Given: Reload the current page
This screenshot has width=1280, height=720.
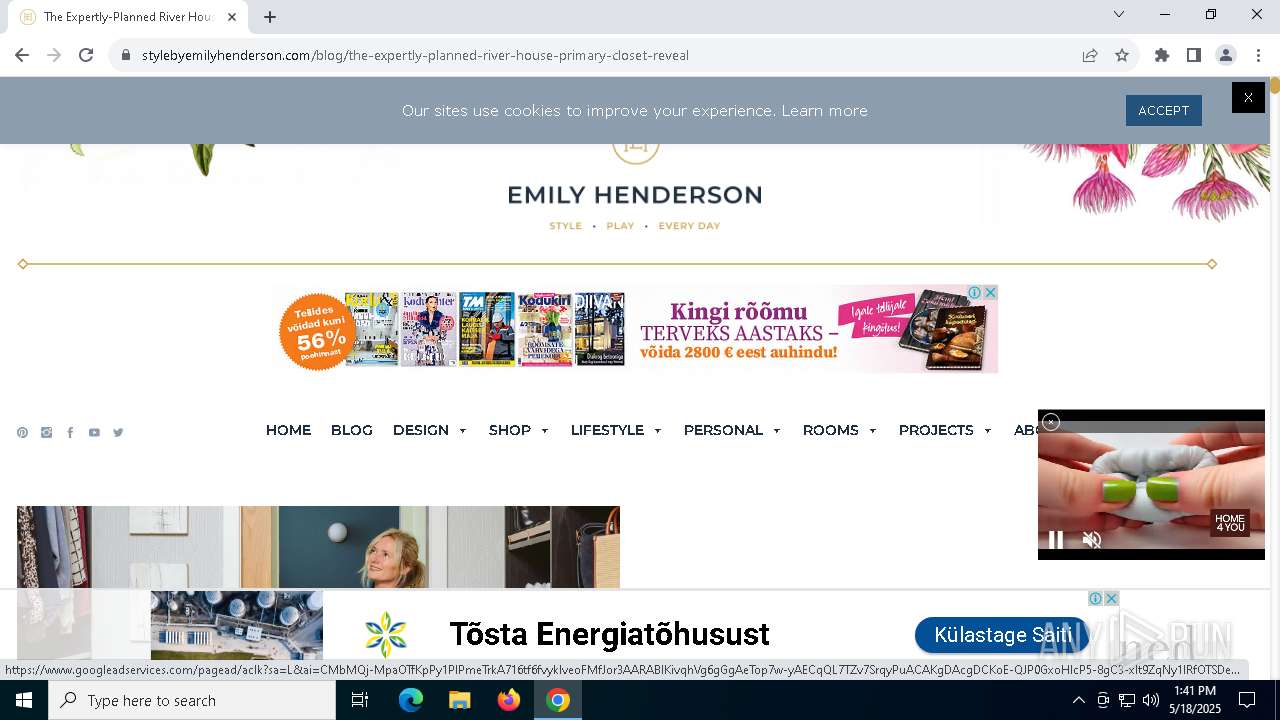Looking at the screenshot, I should point(86,55).
